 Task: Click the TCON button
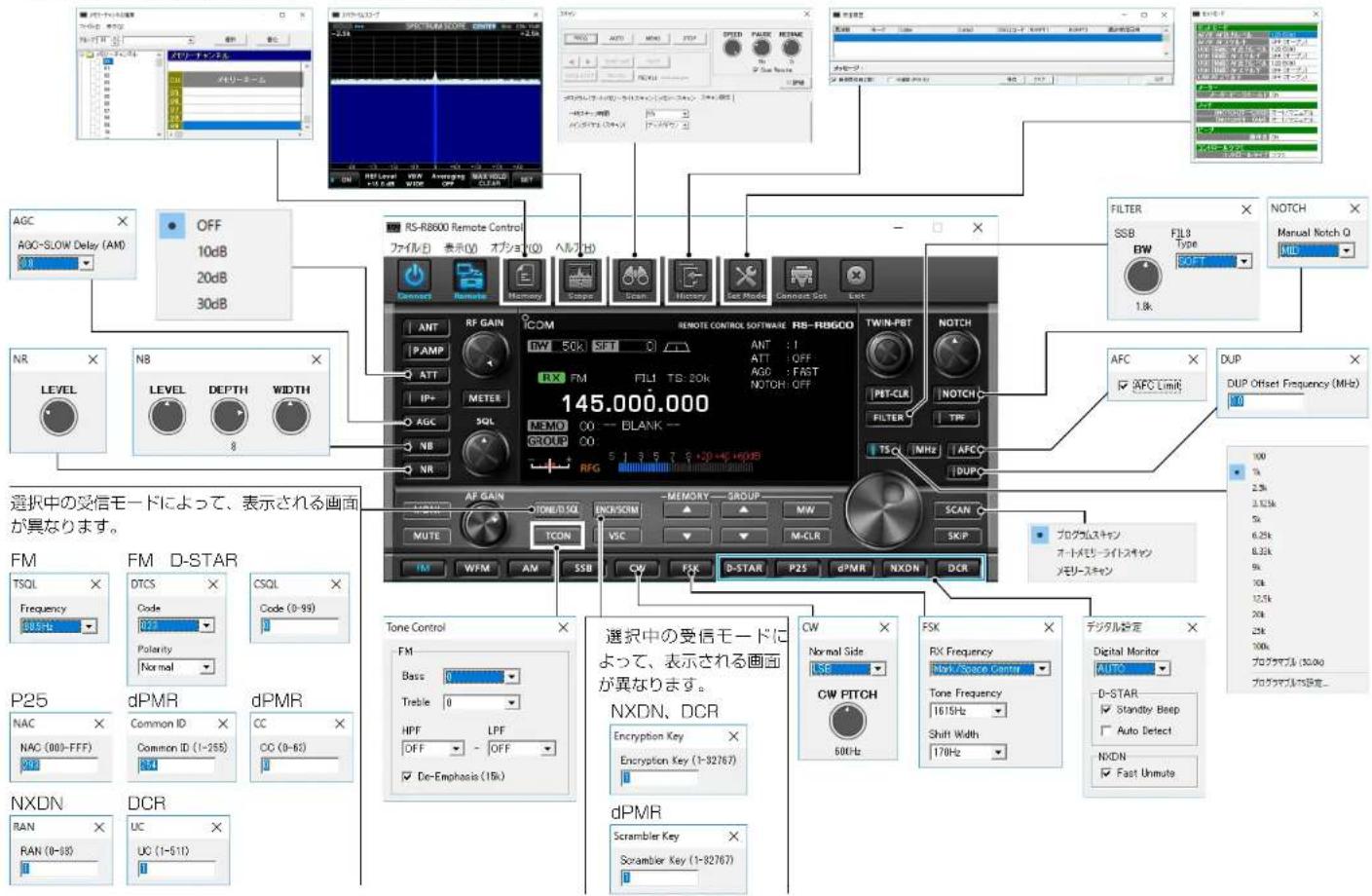coord(557,536)
